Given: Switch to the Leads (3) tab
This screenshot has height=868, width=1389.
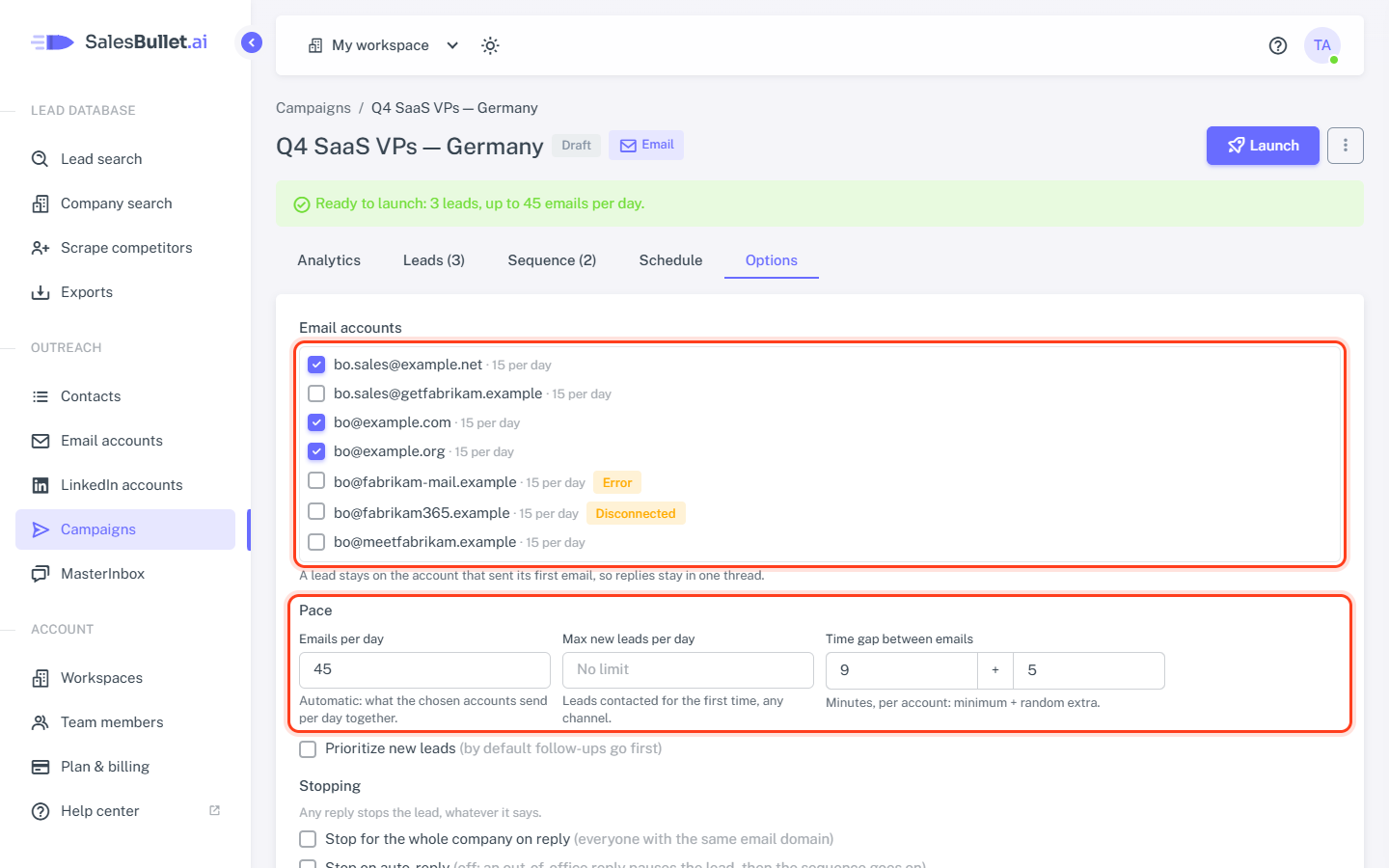Looking at the screenshot, I should [434, 260].
